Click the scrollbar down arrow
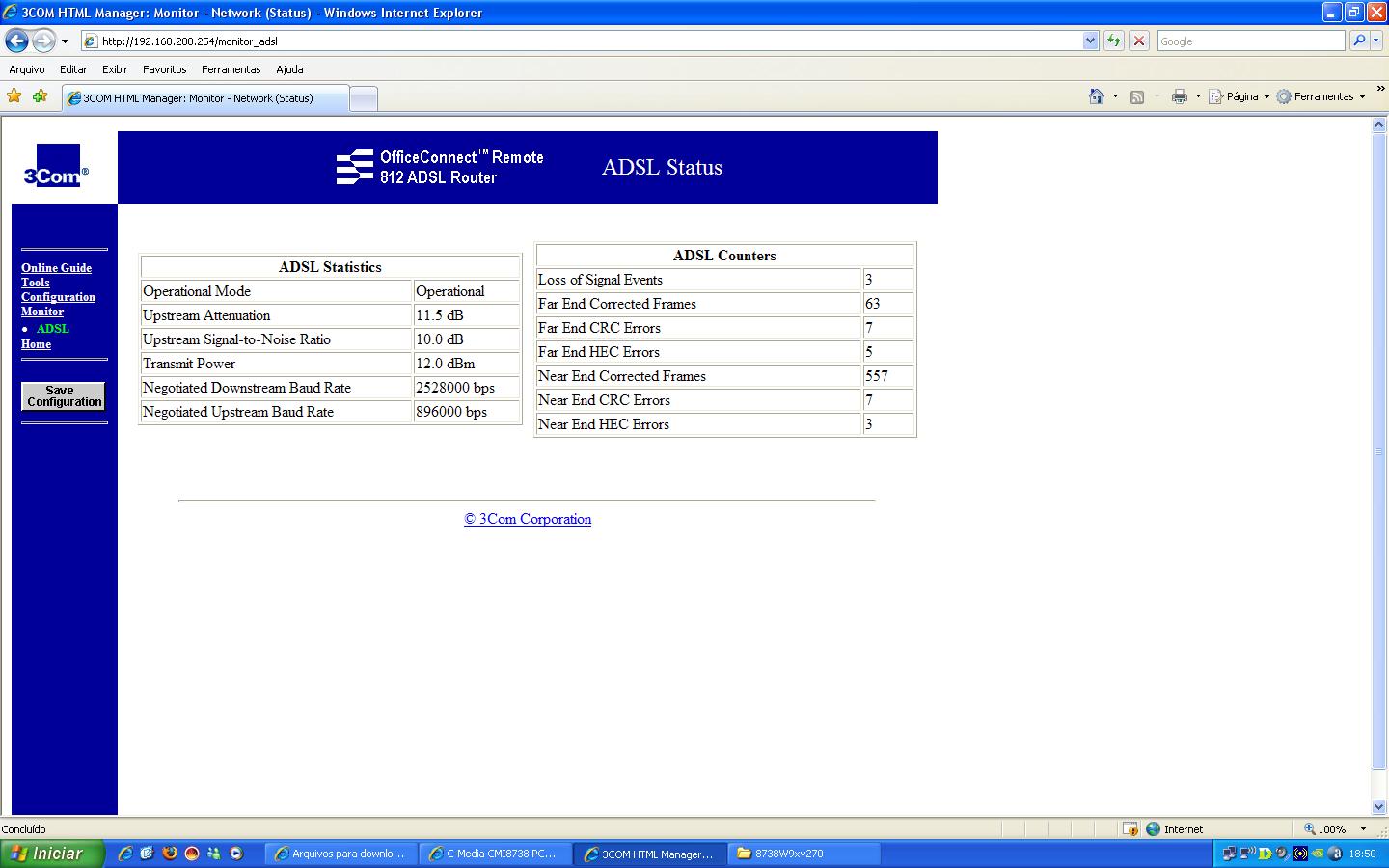 pos(1378,807)
